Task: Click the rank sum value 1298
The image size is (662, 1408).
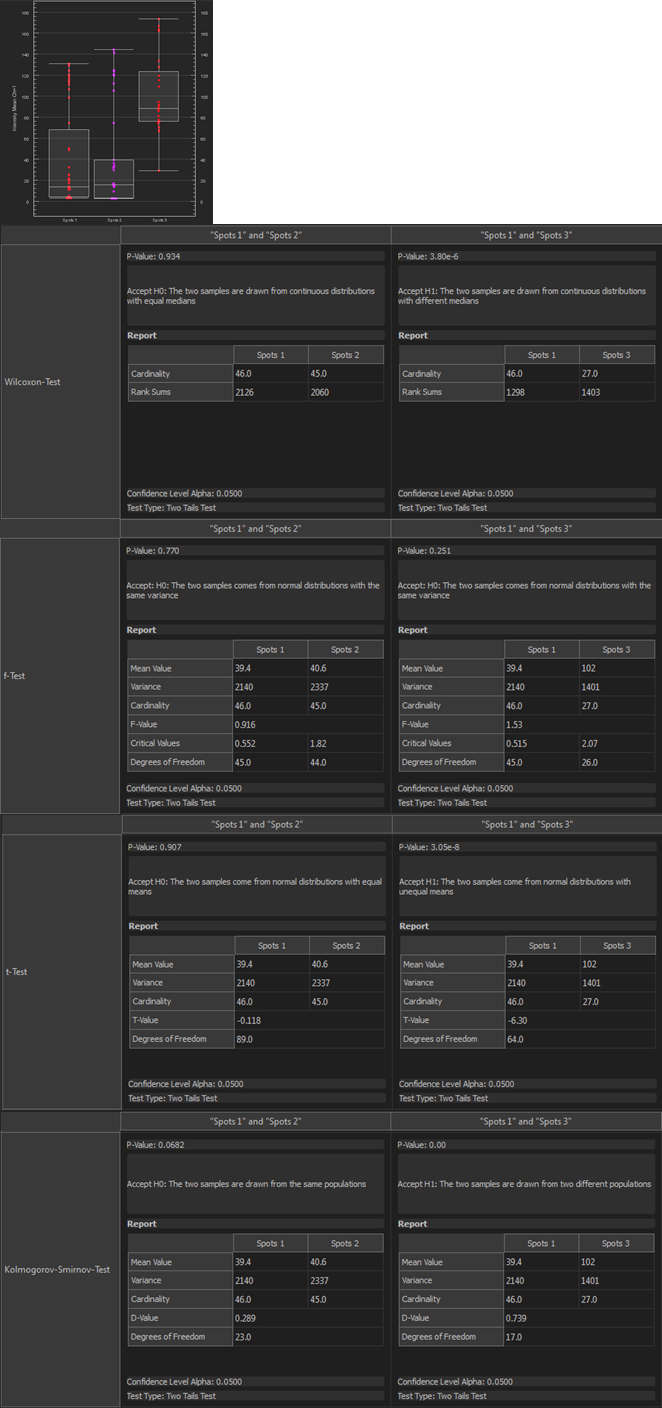Action: (x=541, y=392)
